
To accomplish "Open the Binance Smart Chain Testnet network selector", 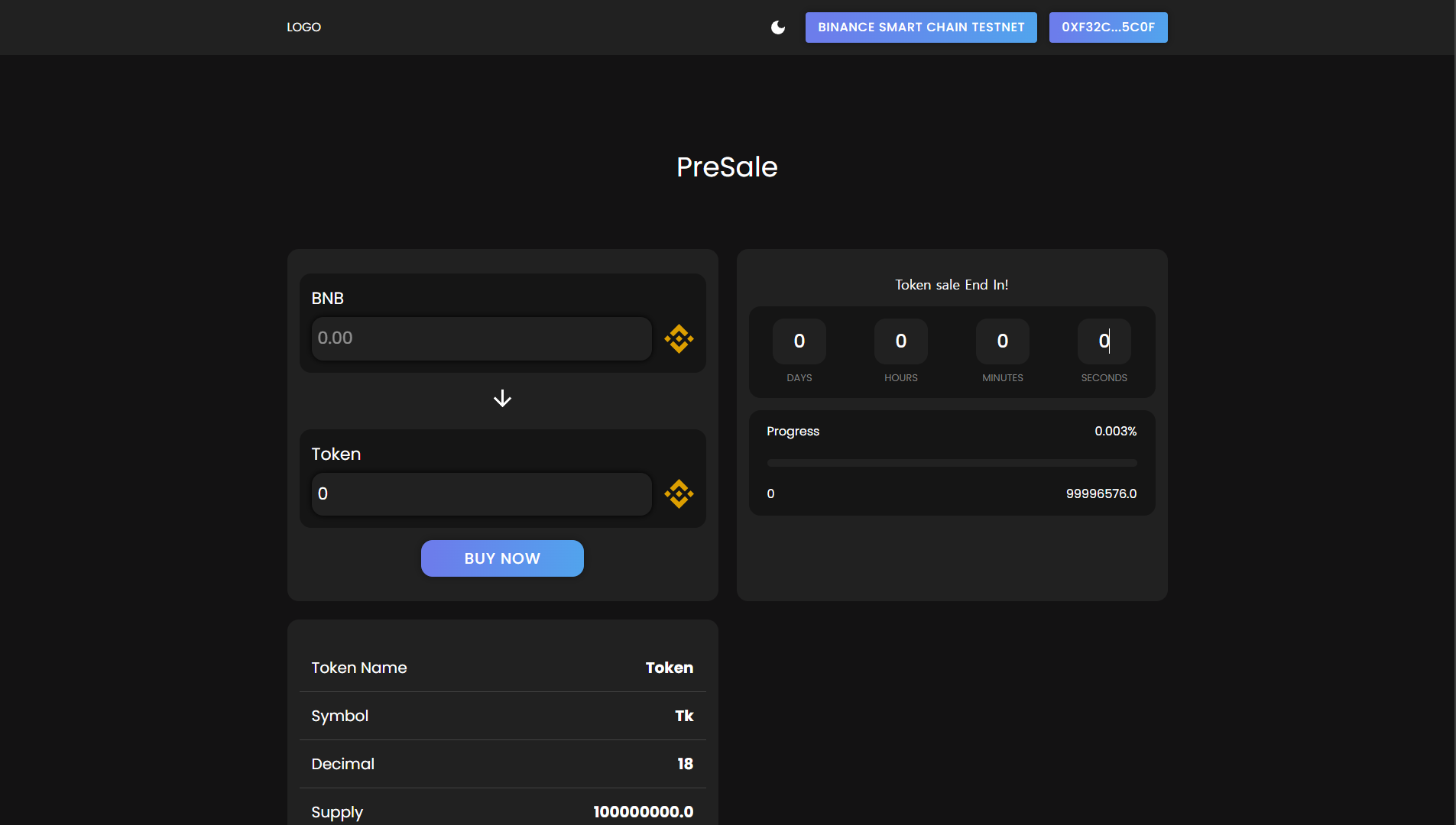I will [920, 27].
